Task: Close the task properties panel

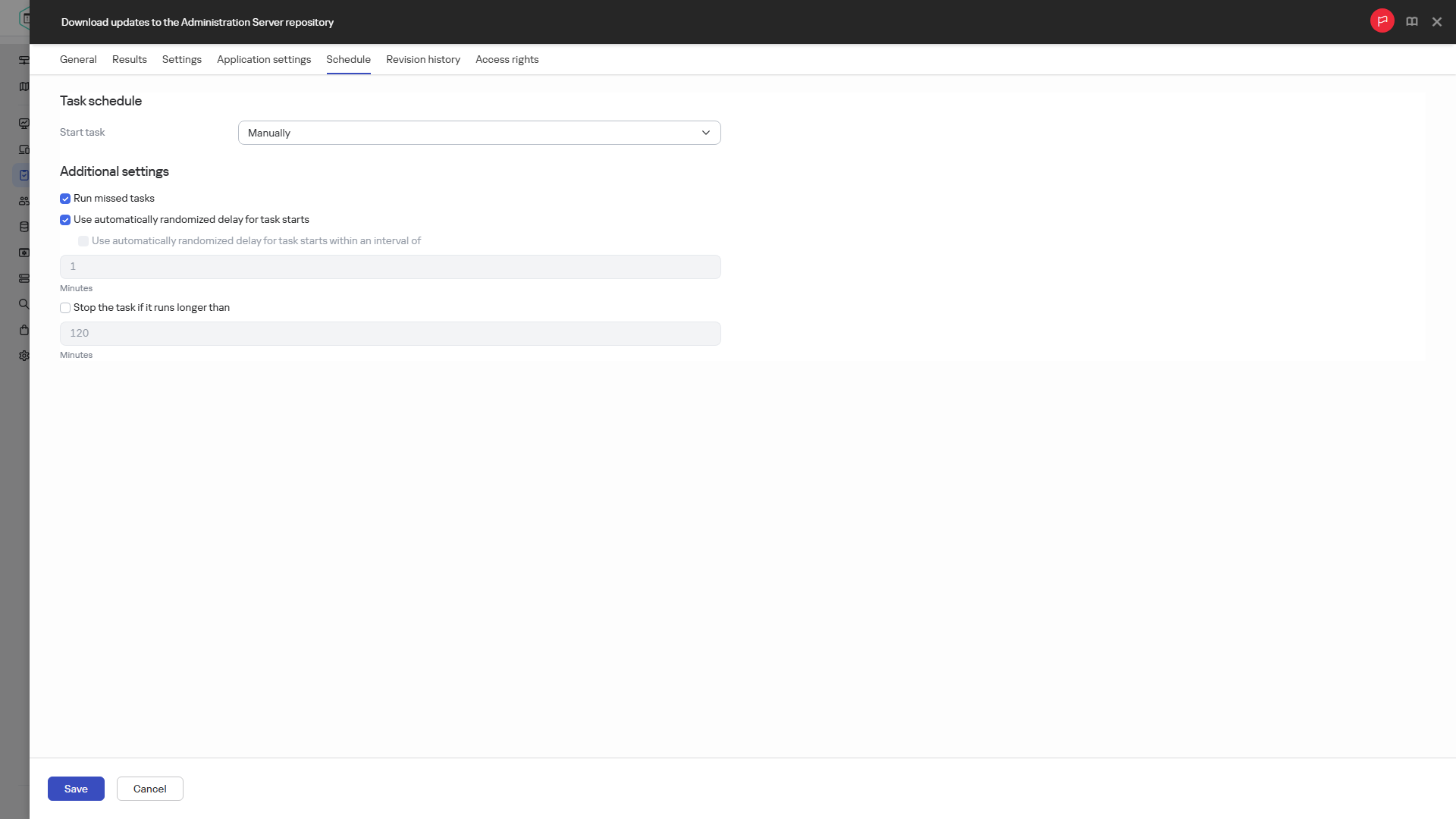Action: pyautogui.click(x=1437, y=22)
